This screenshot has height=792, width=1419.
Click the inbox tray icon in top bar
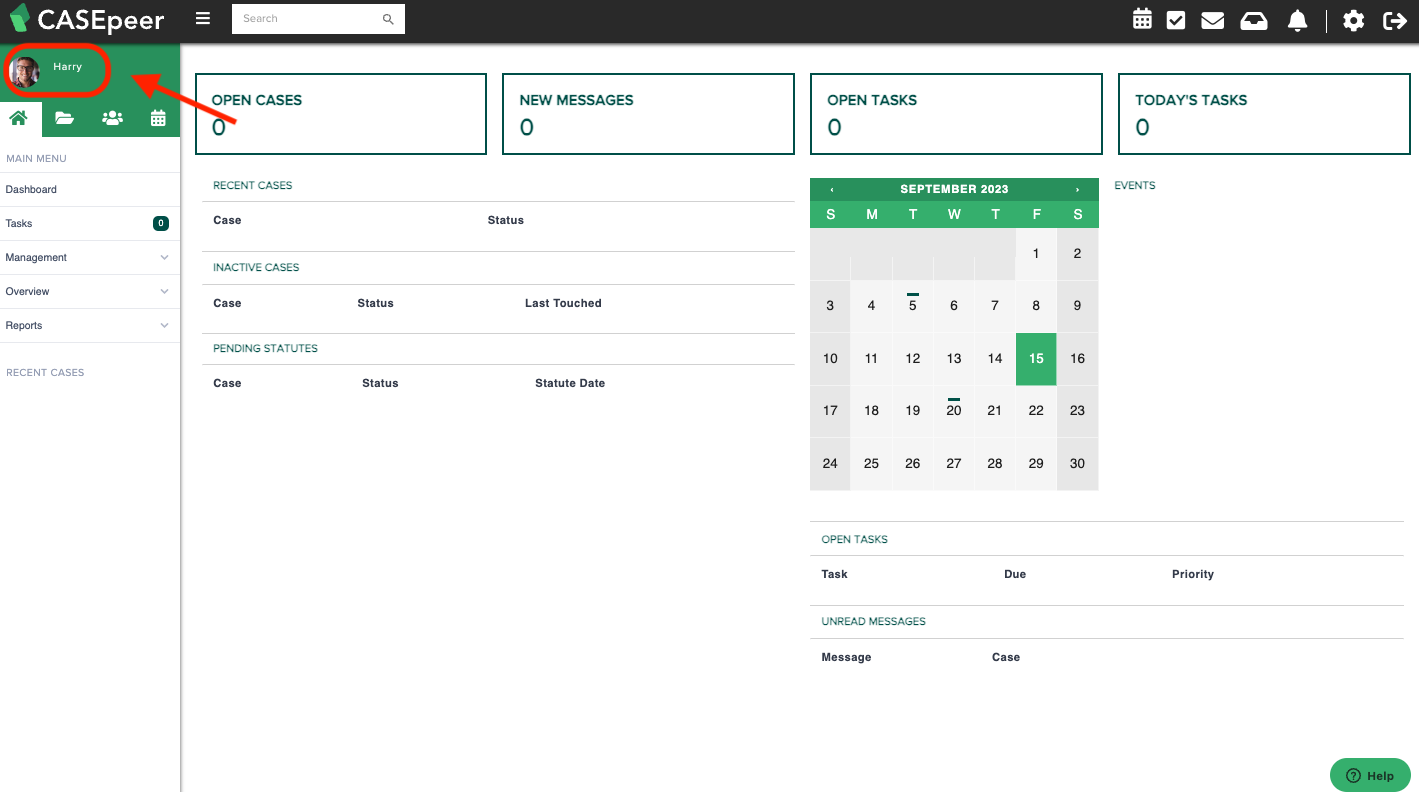point(1253,20)
